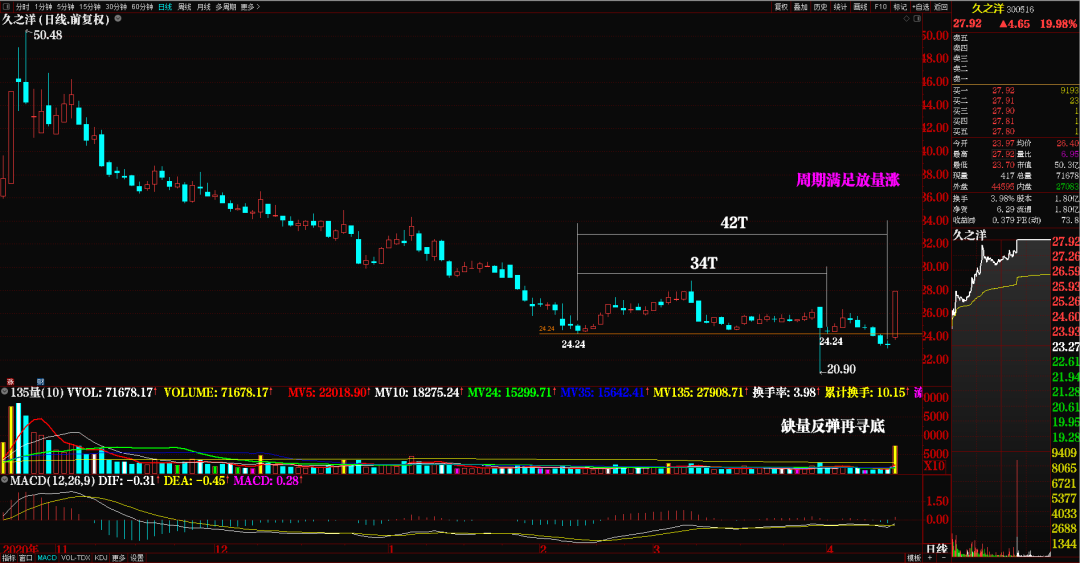Viewport: 1080px width, 563px height.
Task: Click 久之洋 mini intraday chart title
Action: (969, 235)
